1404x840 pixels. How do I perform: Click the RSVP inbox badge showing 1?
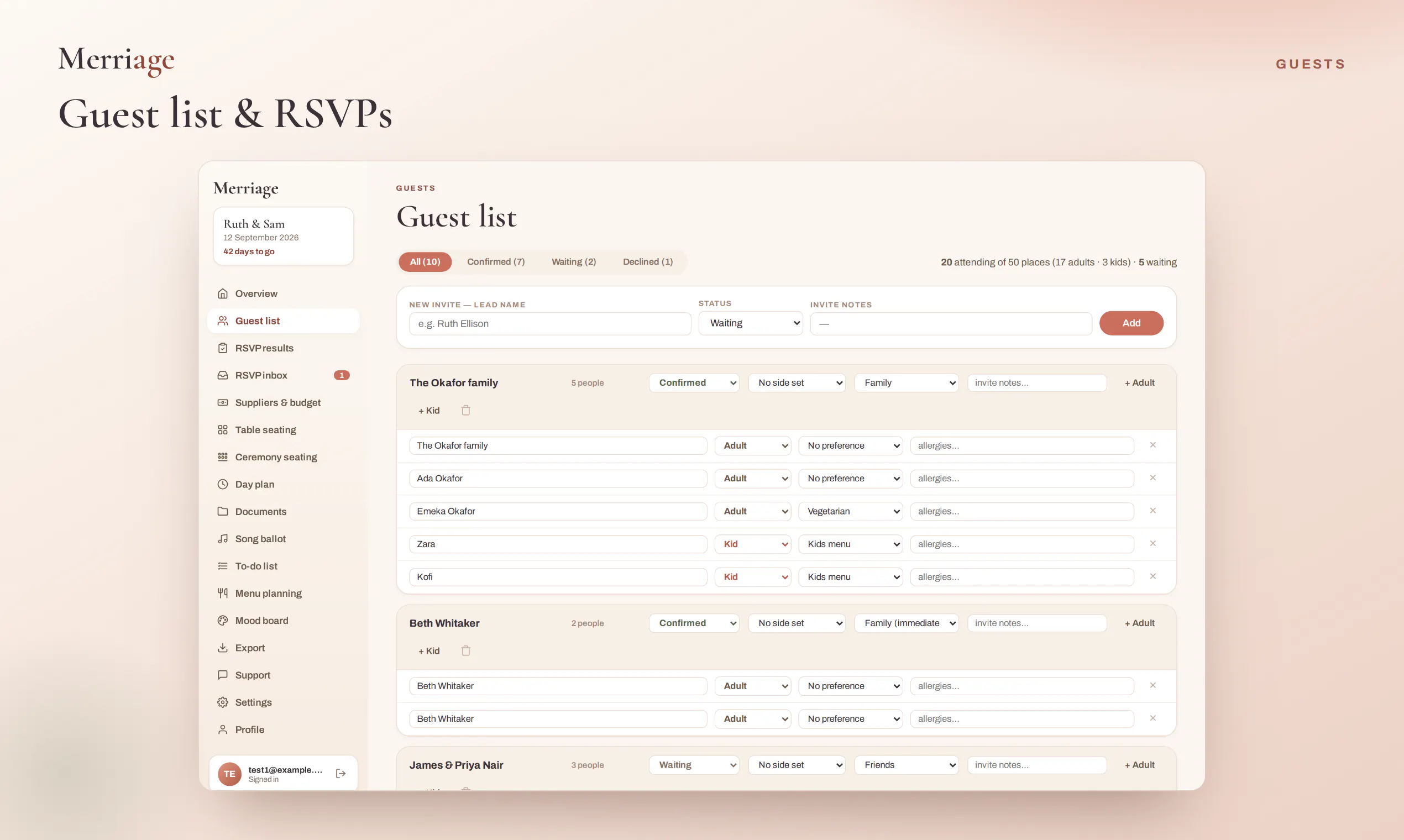[x=342, y=375]
